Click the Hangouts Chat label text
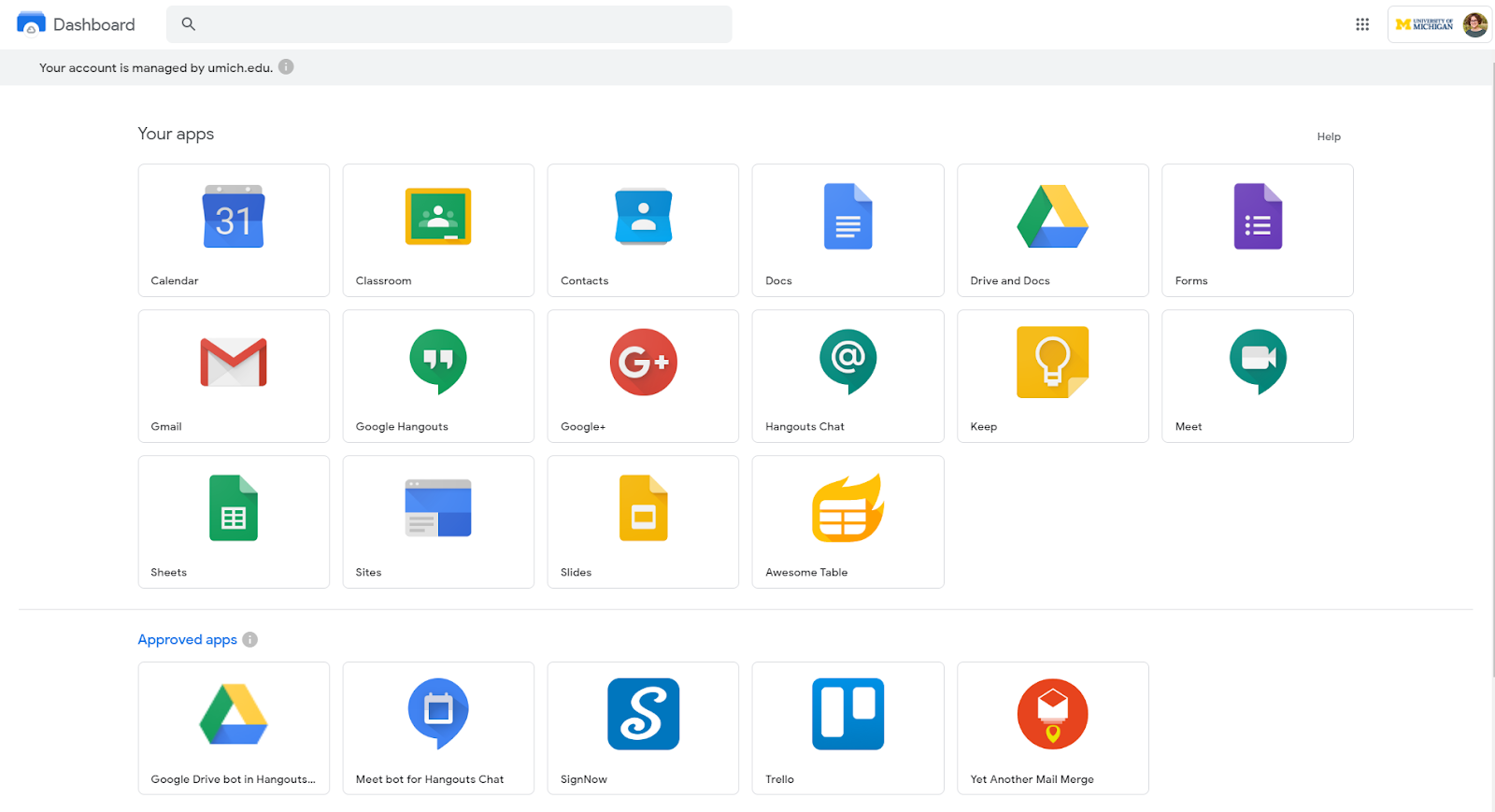Image resolution: width=1495 pixels, height=812 pixels. pyautogui.click(x=804, y=426)
